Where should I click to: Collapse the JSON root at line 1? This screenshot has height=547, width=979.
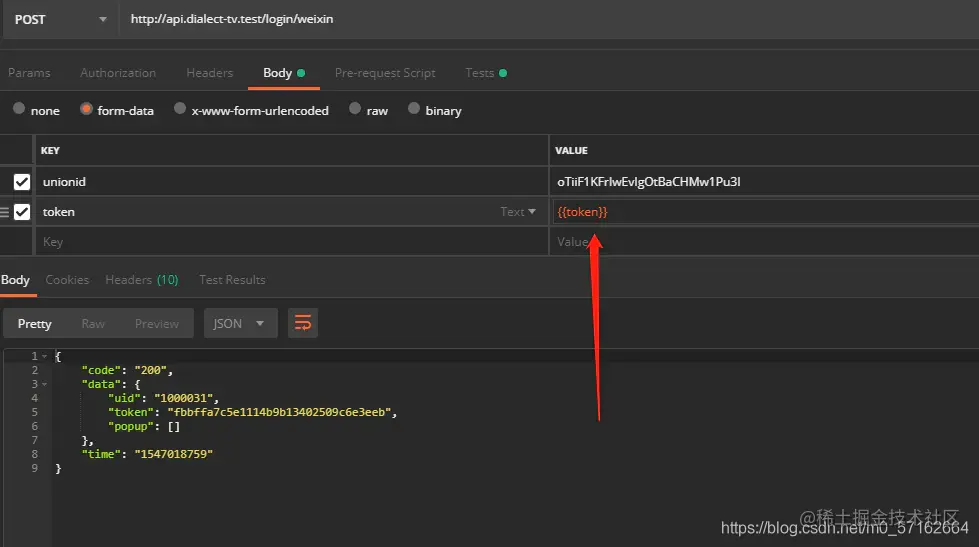pyautogui.click(x=44, y=356)
